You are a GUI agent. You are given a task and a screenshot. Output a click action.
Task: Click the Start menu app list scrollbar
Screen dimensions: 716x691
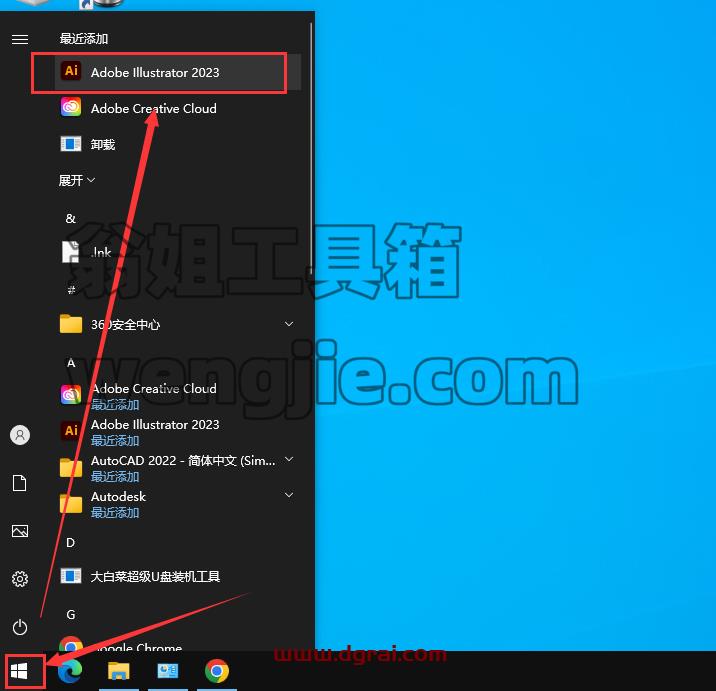click(311, 148)
